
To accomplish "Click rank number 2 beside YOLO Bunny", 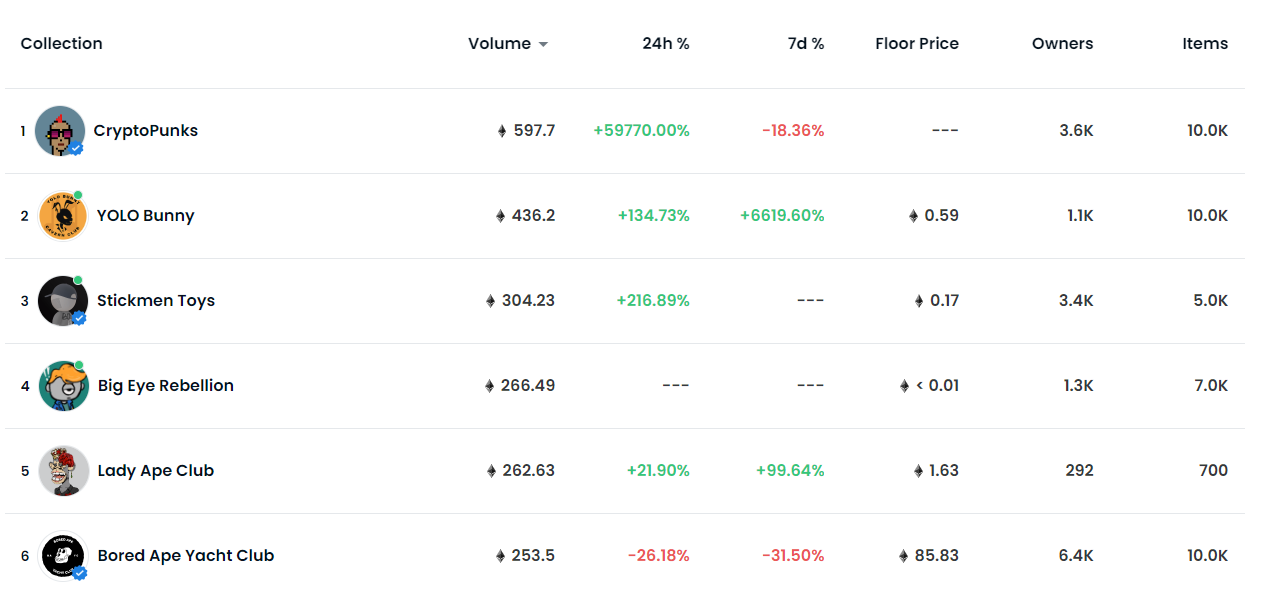I will pos(24,216).
